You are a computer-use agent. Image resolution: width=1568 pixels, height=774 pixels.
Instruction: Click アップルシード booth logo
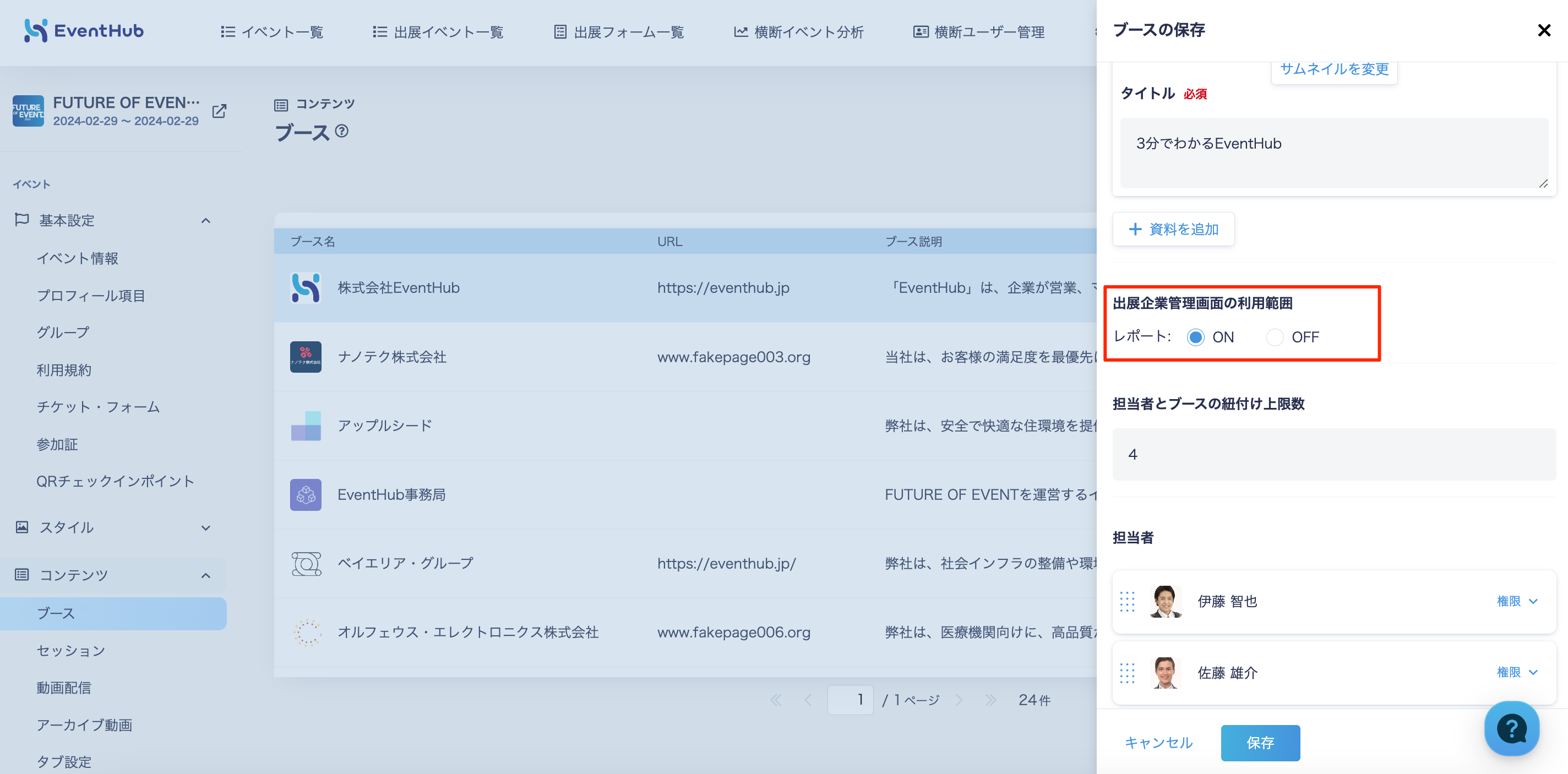[306, 426]
